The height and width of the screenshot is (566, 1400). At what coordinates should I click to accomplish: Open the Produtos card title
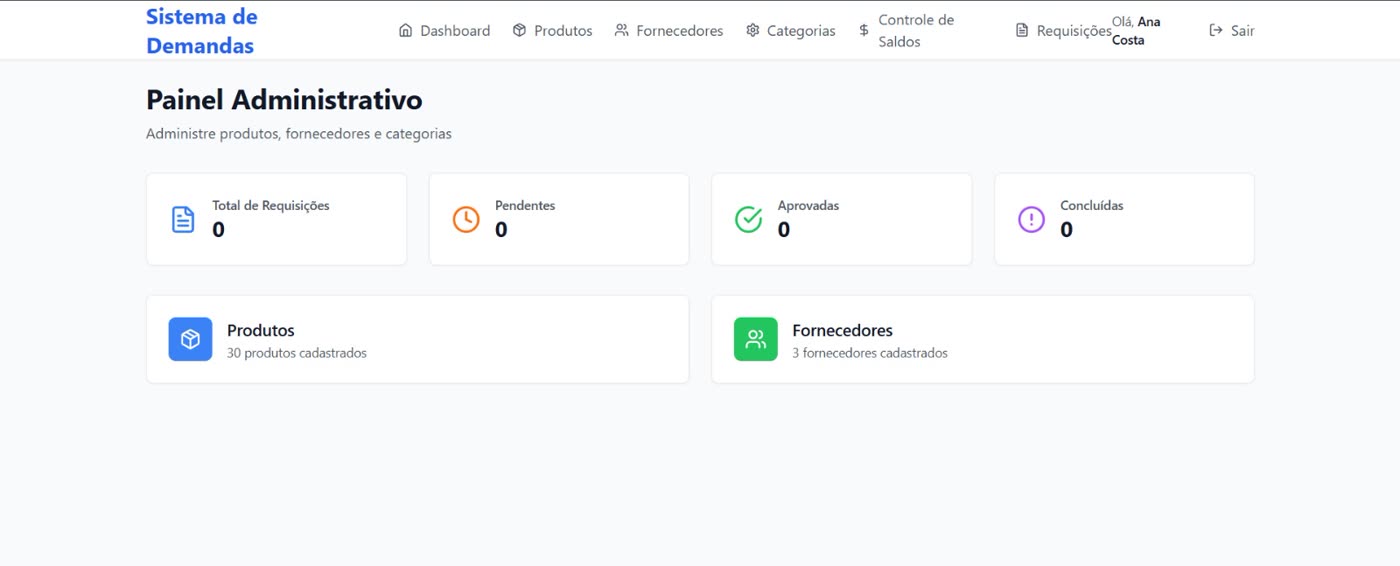point(261,330)
